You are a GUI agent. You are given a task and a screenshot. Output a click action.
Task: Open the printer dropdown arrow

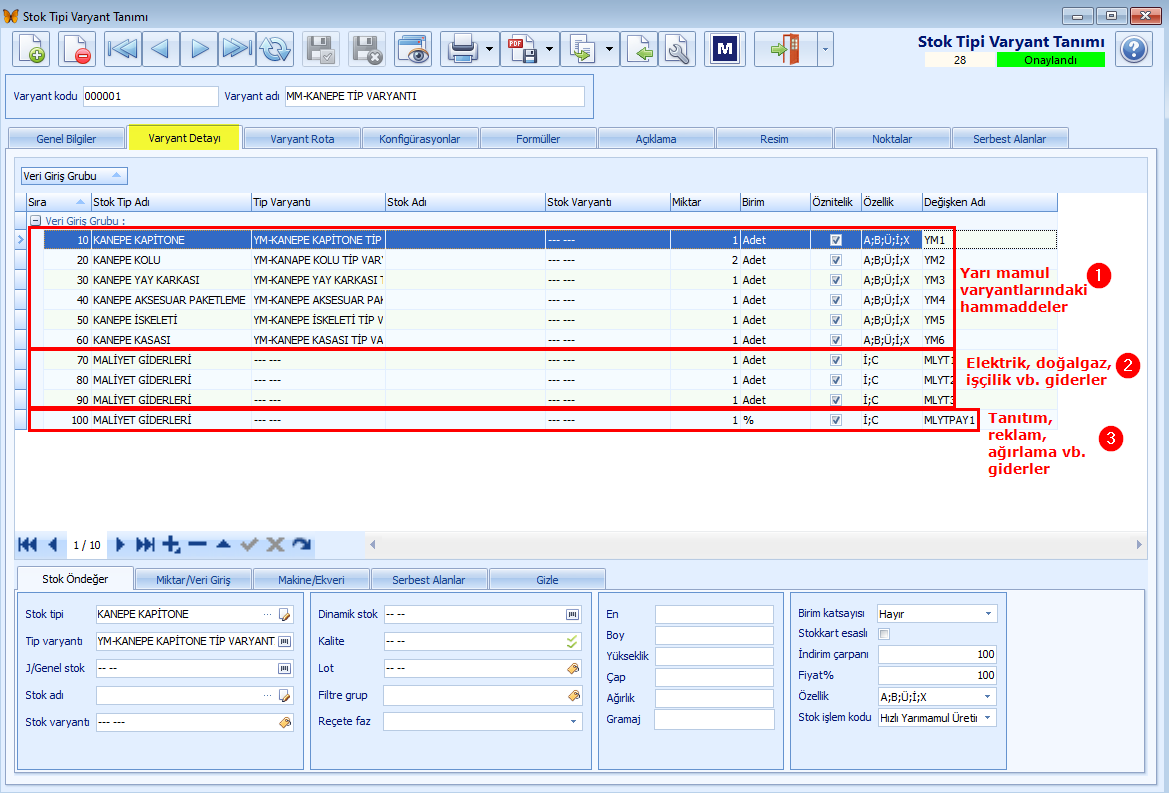coord(490,49)
